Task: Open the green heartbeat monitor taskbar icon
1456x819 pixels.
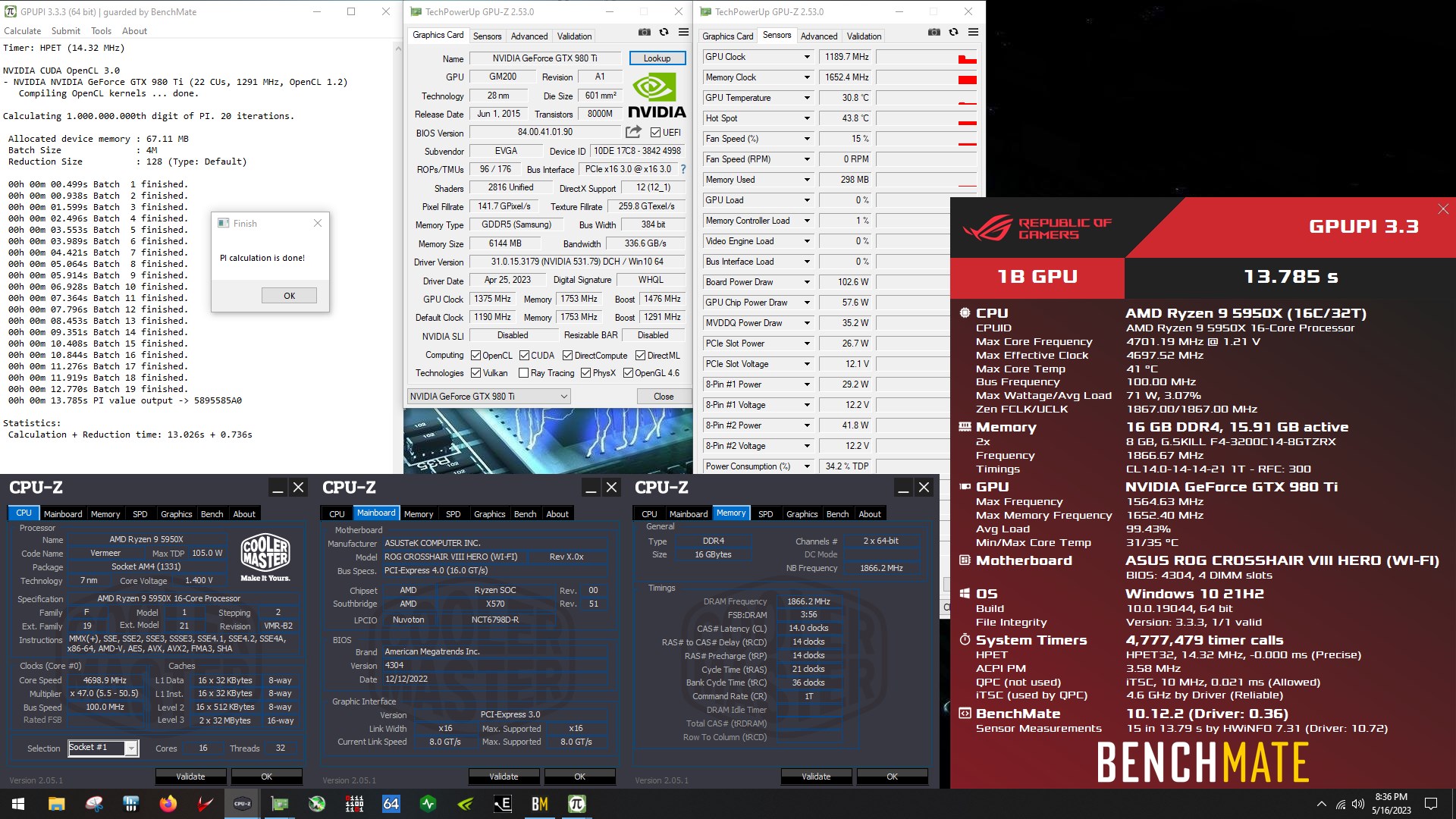Action: (x=428, y=804)
